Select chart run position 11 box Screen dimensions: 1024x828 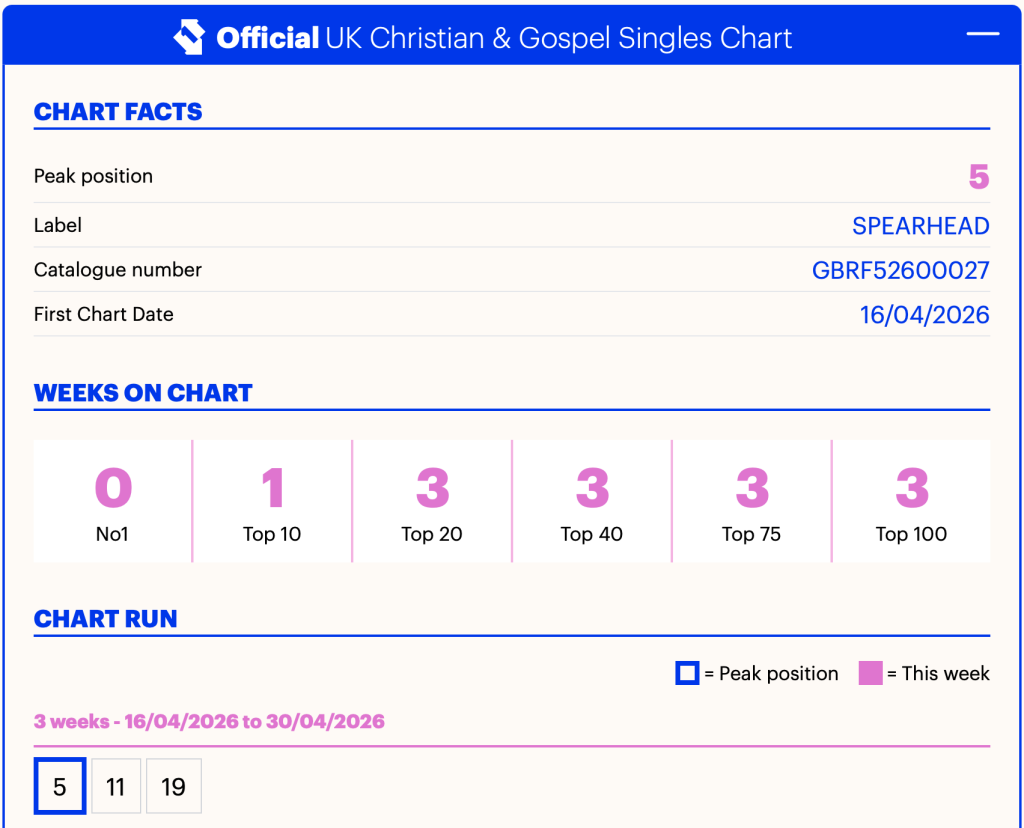(116, 786)
